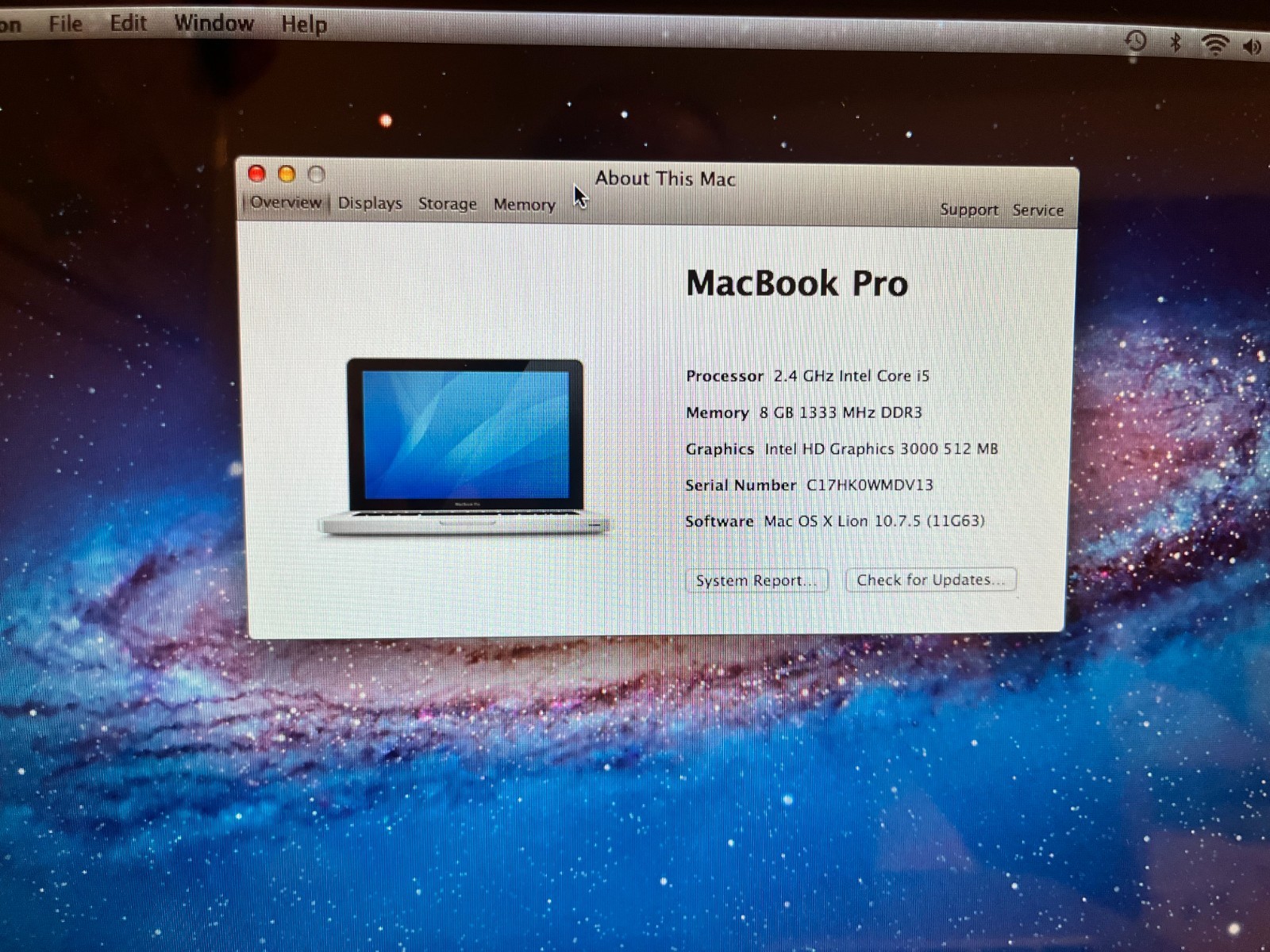Select the Overview tab
This screenshot has height=952, width=1270.
286,202
